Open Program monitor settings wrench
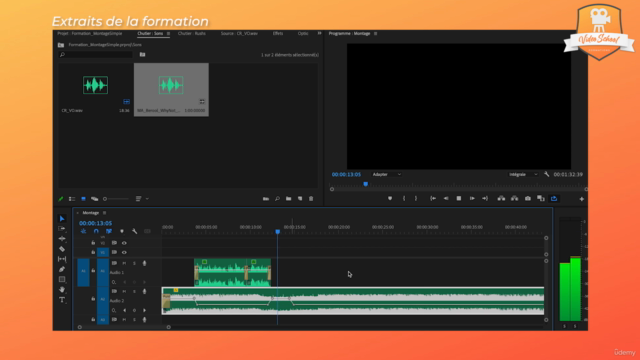Viewport: 640px width, 360px height. coord(547,174)
